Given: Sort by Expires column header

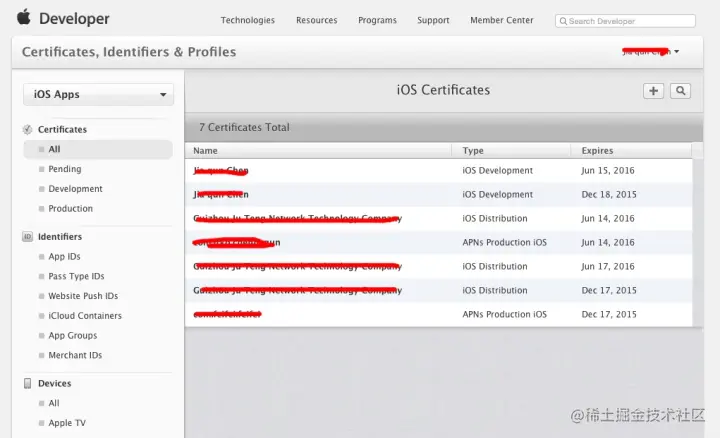Looking at the screenshot, I should [631, 151].
